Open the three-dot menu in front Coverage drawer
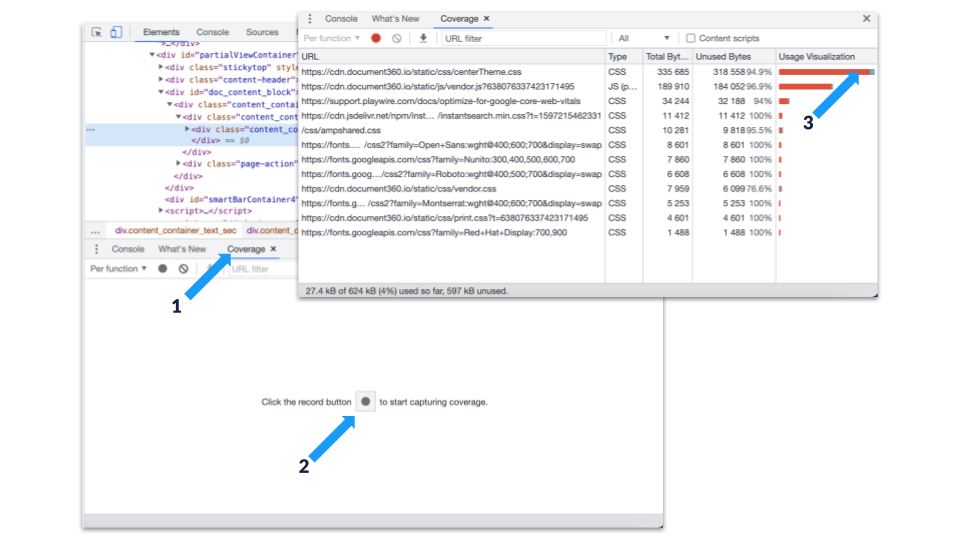This screenshot has height=540, width=960. 310,19
